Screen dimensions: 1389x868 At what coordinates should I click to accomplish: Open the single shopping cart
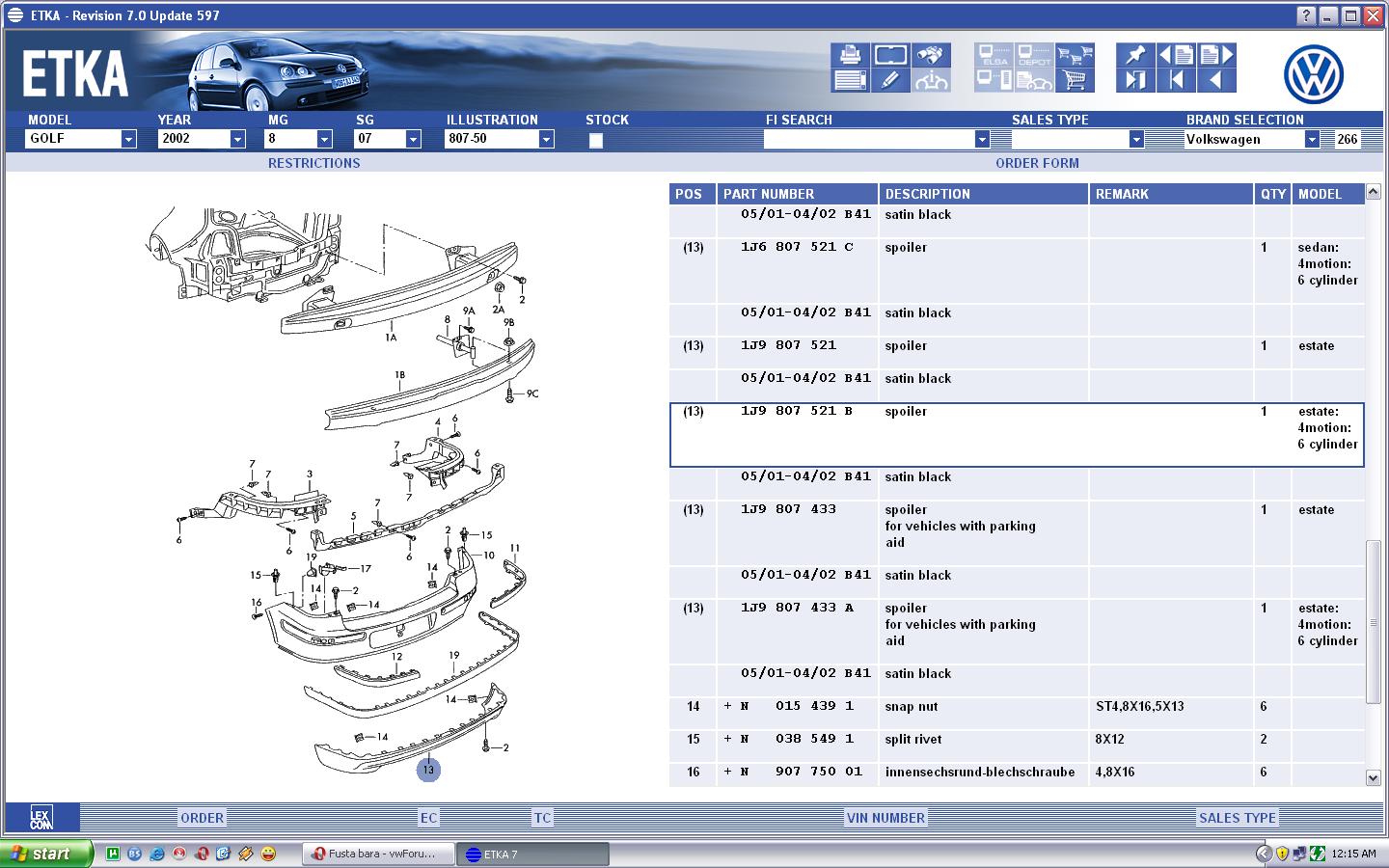coord(1075,81)
